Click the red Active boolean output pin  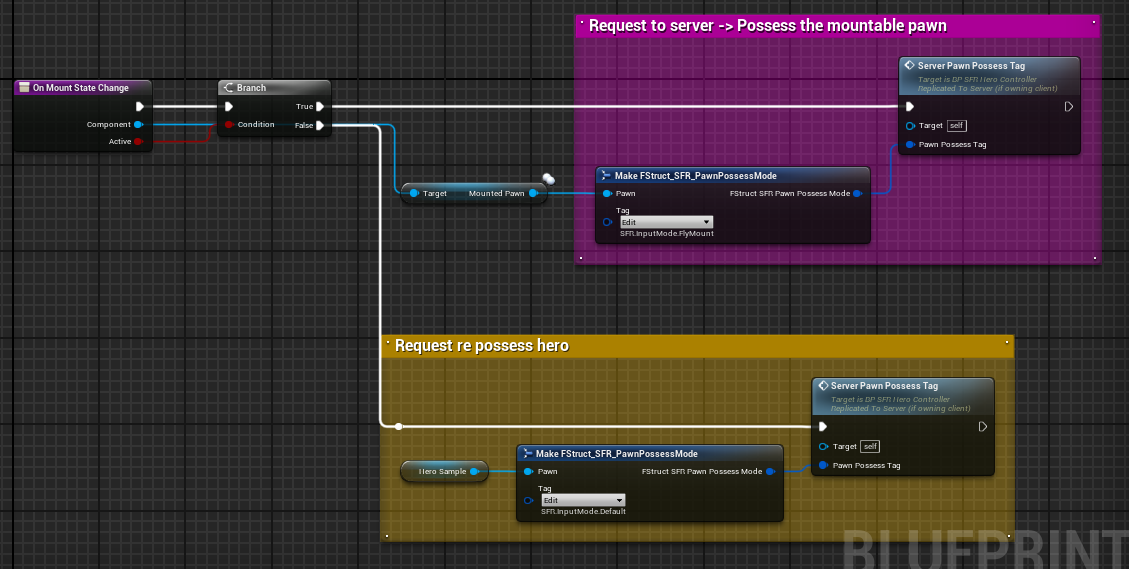(x=138, y=142)
